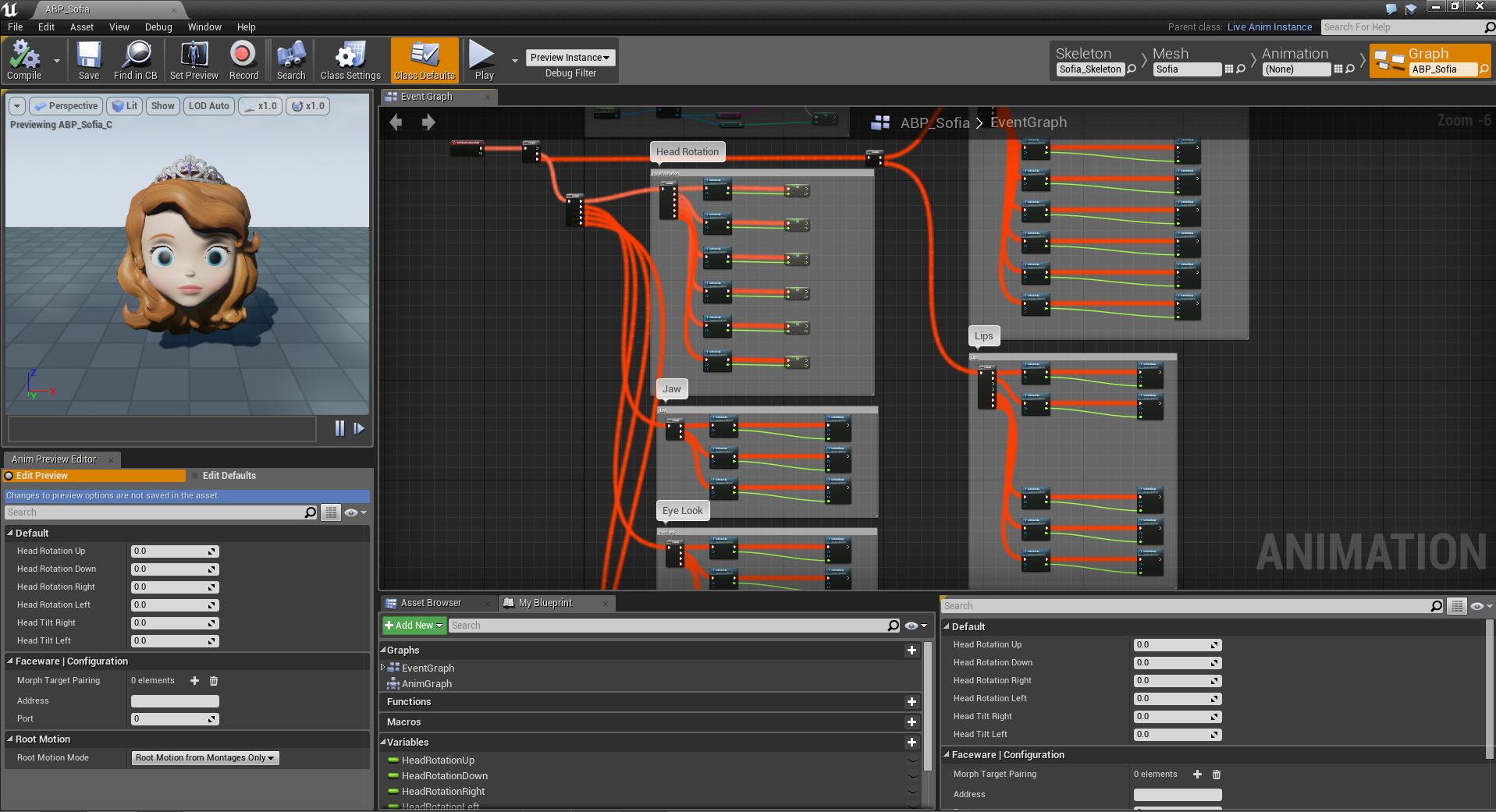Screen dimensions: 1496x812
Task: Add a new function with plus icon
Action: pos(911,702)
